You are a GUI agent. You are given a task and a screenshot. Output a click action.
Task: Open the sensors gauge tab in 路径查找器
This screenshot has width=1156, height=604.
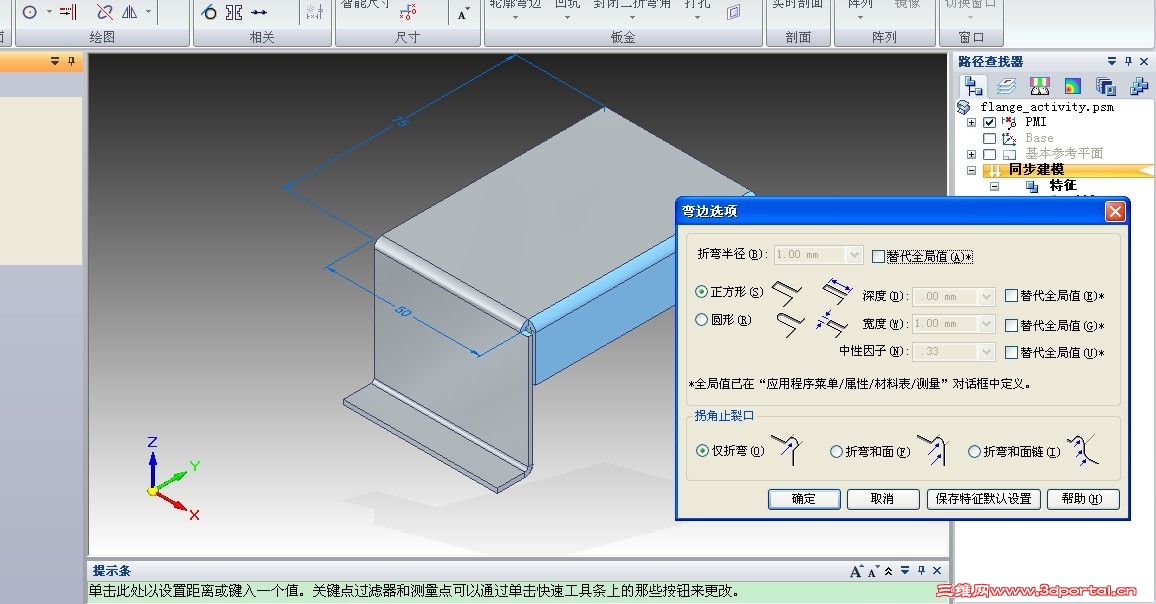1040,86
